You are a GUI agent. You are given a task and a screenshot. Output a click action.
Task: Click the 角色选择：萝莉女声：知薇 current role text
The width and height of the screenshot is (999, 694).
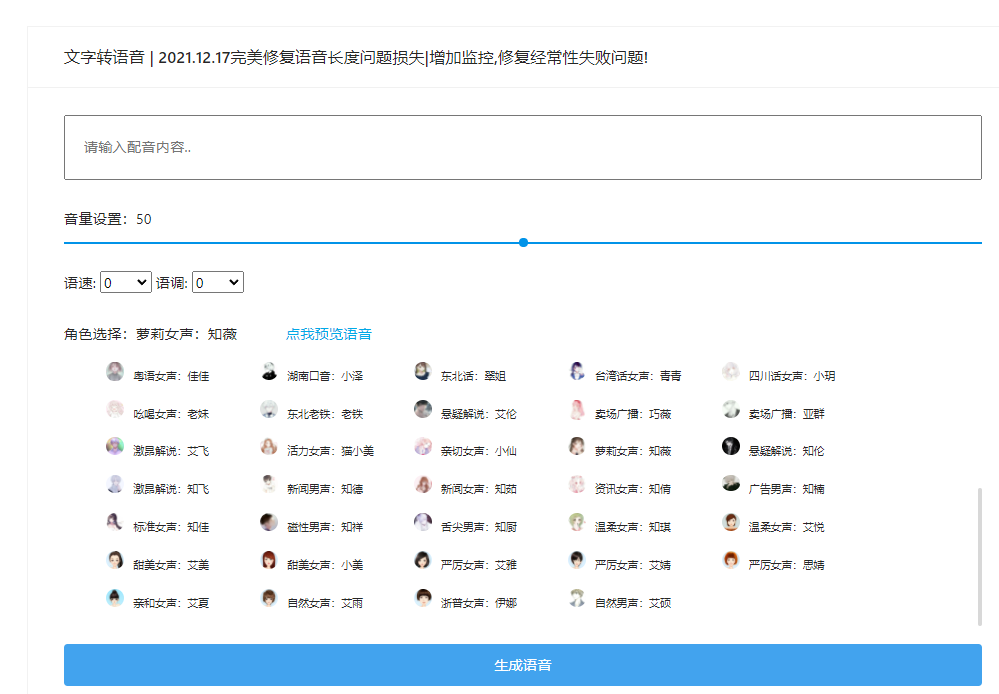[x=150, y=334]
